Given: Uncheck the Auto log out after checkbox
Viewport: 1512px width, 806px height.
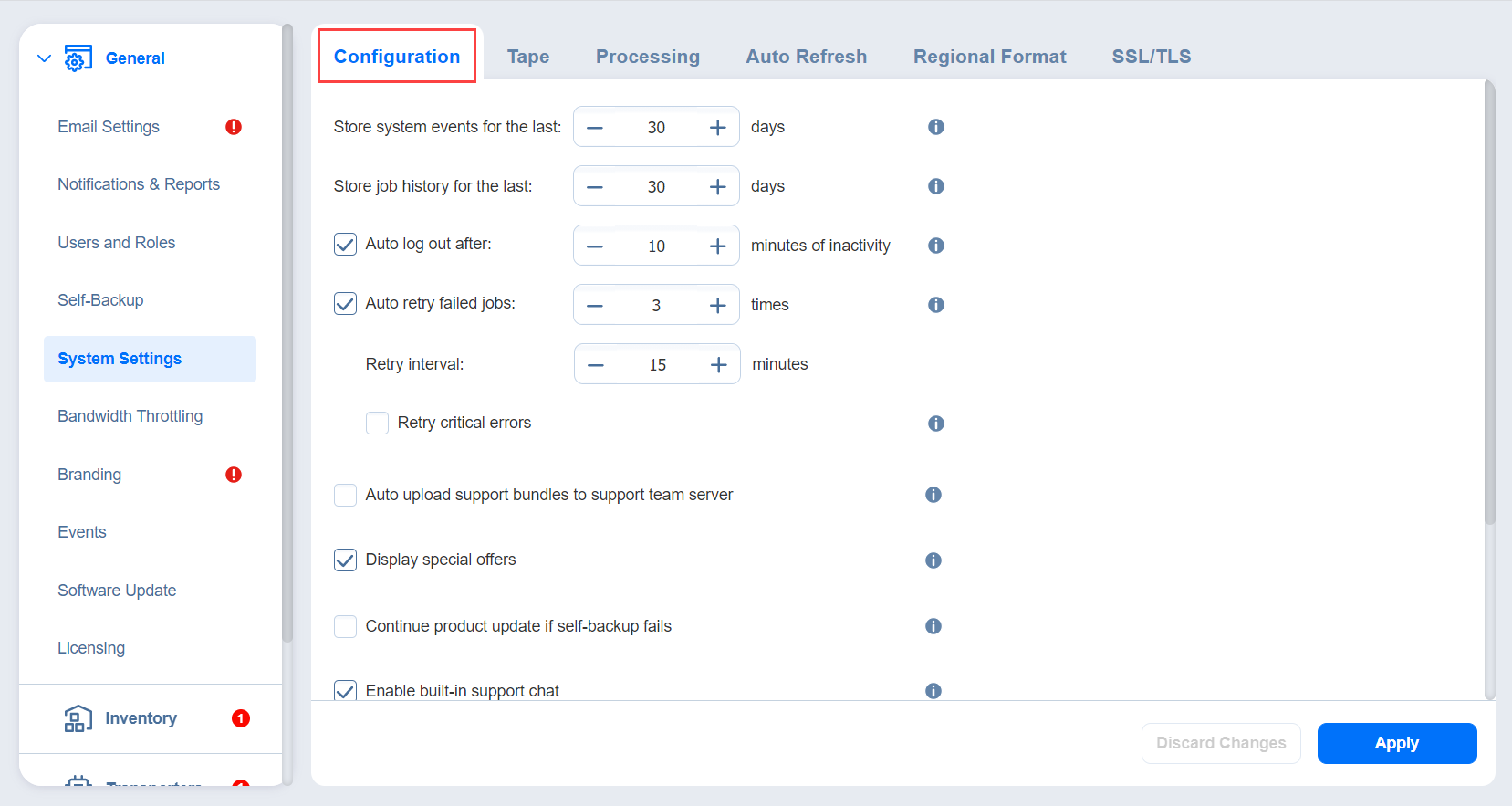Looking at the screenshot, I should (x=345, y=245).
